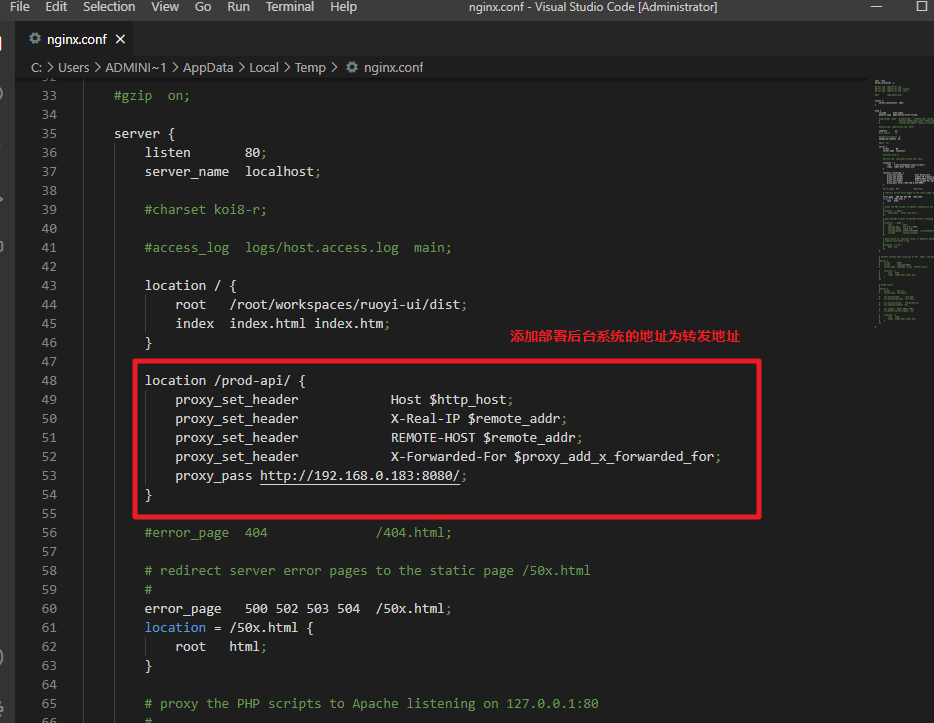
Task: Open the Users breadcrumb segment
Action: pos(73,68)
